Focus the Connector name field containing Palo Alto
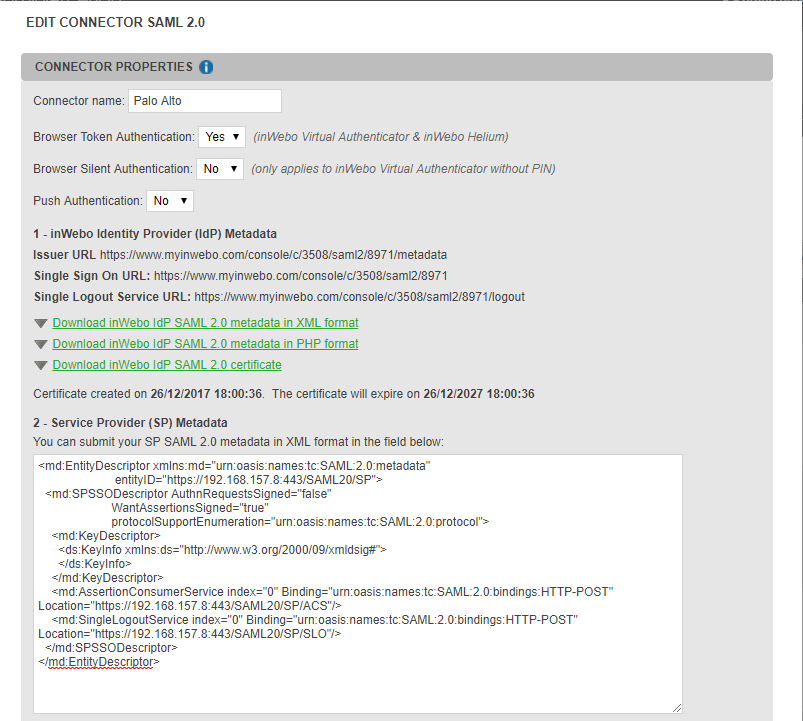The width and height of the screenshot is (803, 721). click(204, 101)
